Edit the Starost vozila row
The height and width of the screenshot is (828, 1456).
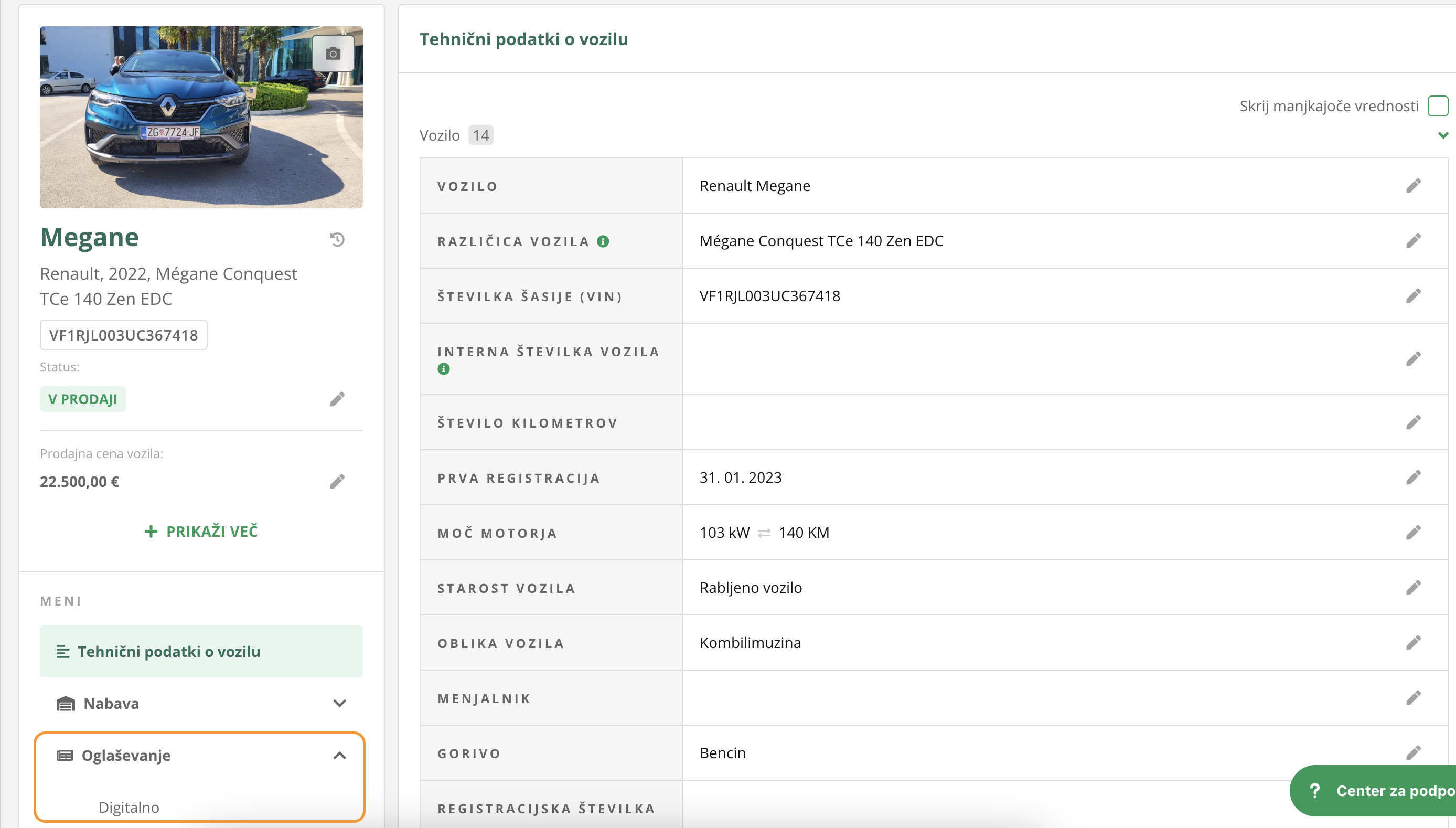pyautogui.click(x=1414, y=588)
